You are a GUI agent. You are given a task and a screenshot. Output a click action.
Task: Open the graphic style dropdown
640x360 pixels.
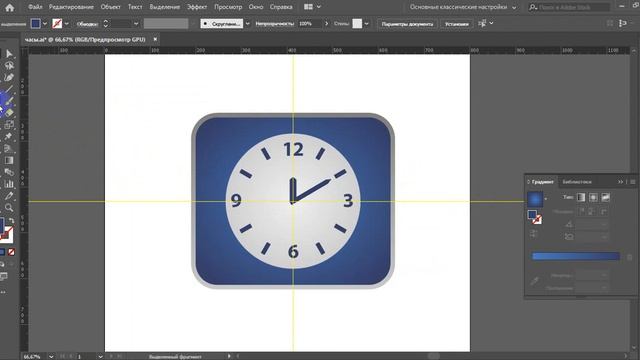(366, 24)
